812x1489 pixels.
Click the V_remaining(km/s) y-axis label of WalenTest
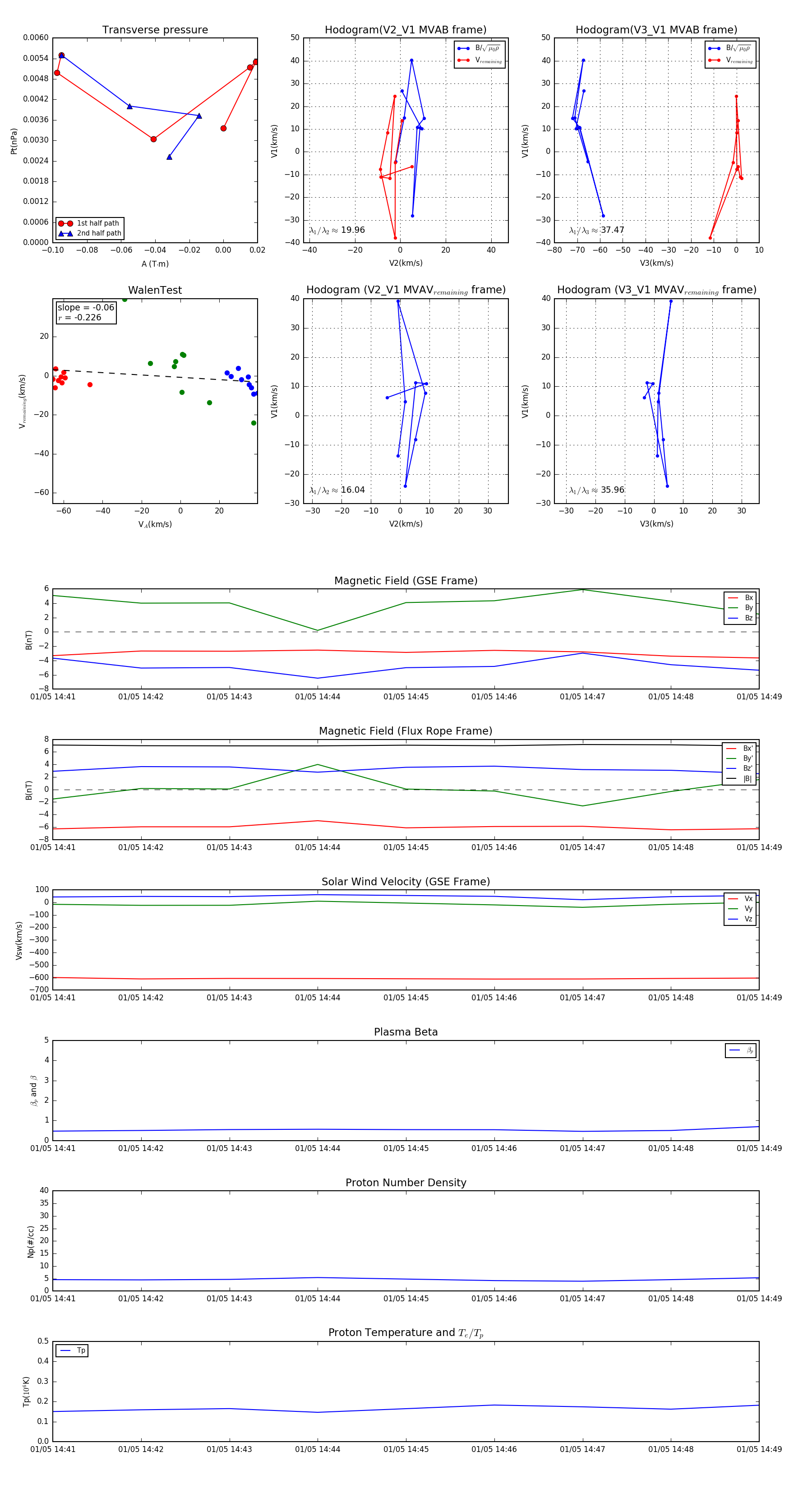(22, 401)
